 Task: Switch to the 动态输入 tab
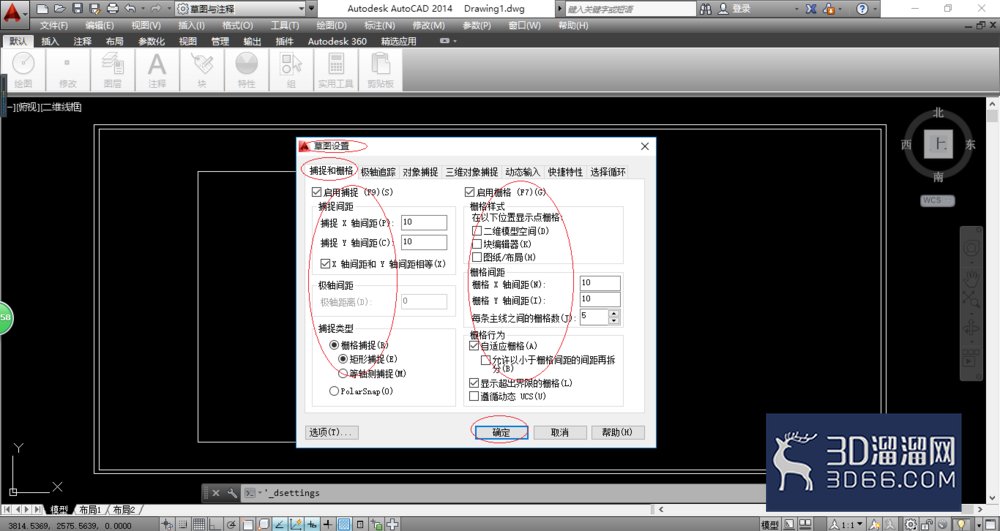[522, 172]
